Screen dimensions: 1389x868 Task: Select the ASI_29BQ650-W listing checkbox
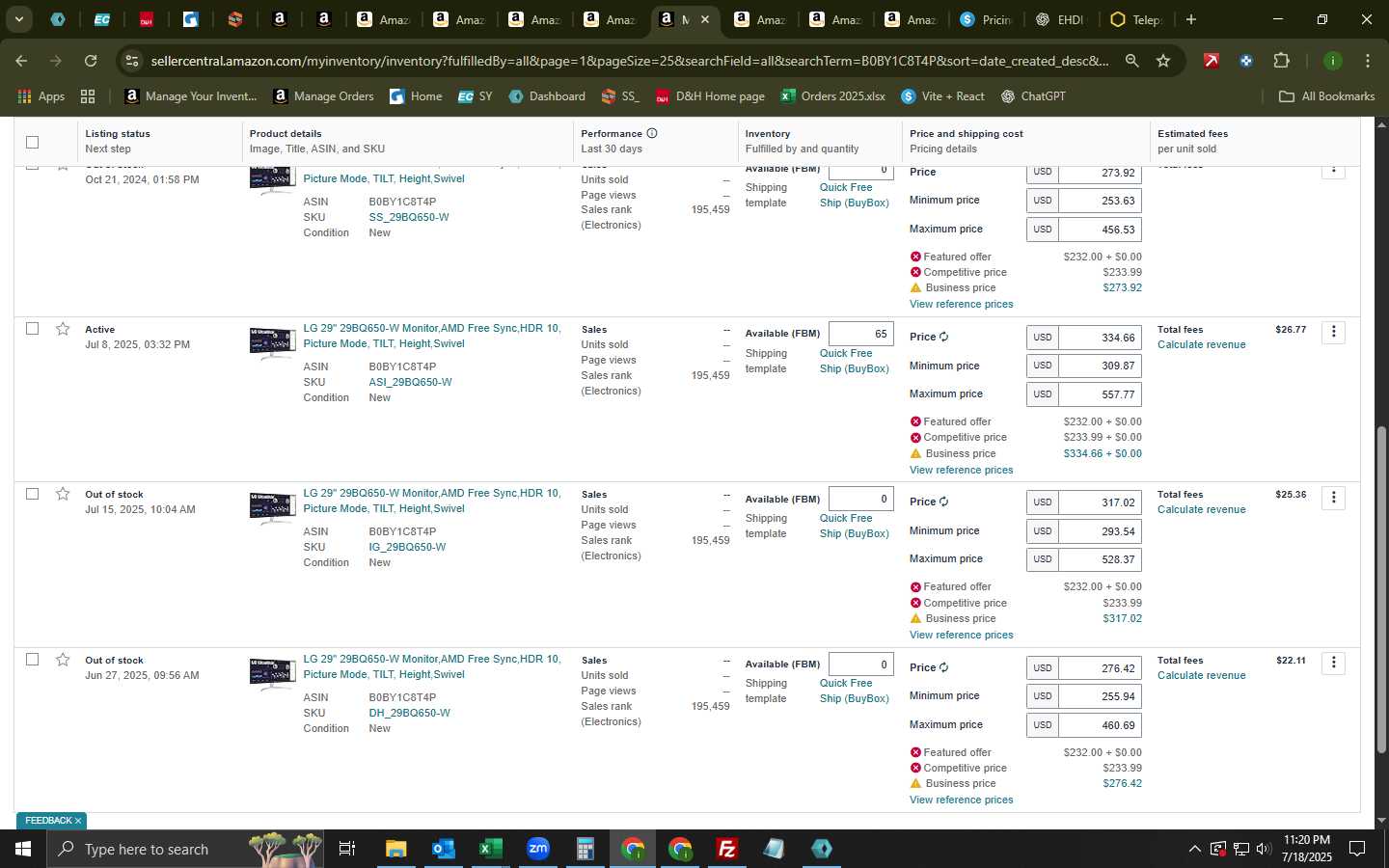pos(32,329)
